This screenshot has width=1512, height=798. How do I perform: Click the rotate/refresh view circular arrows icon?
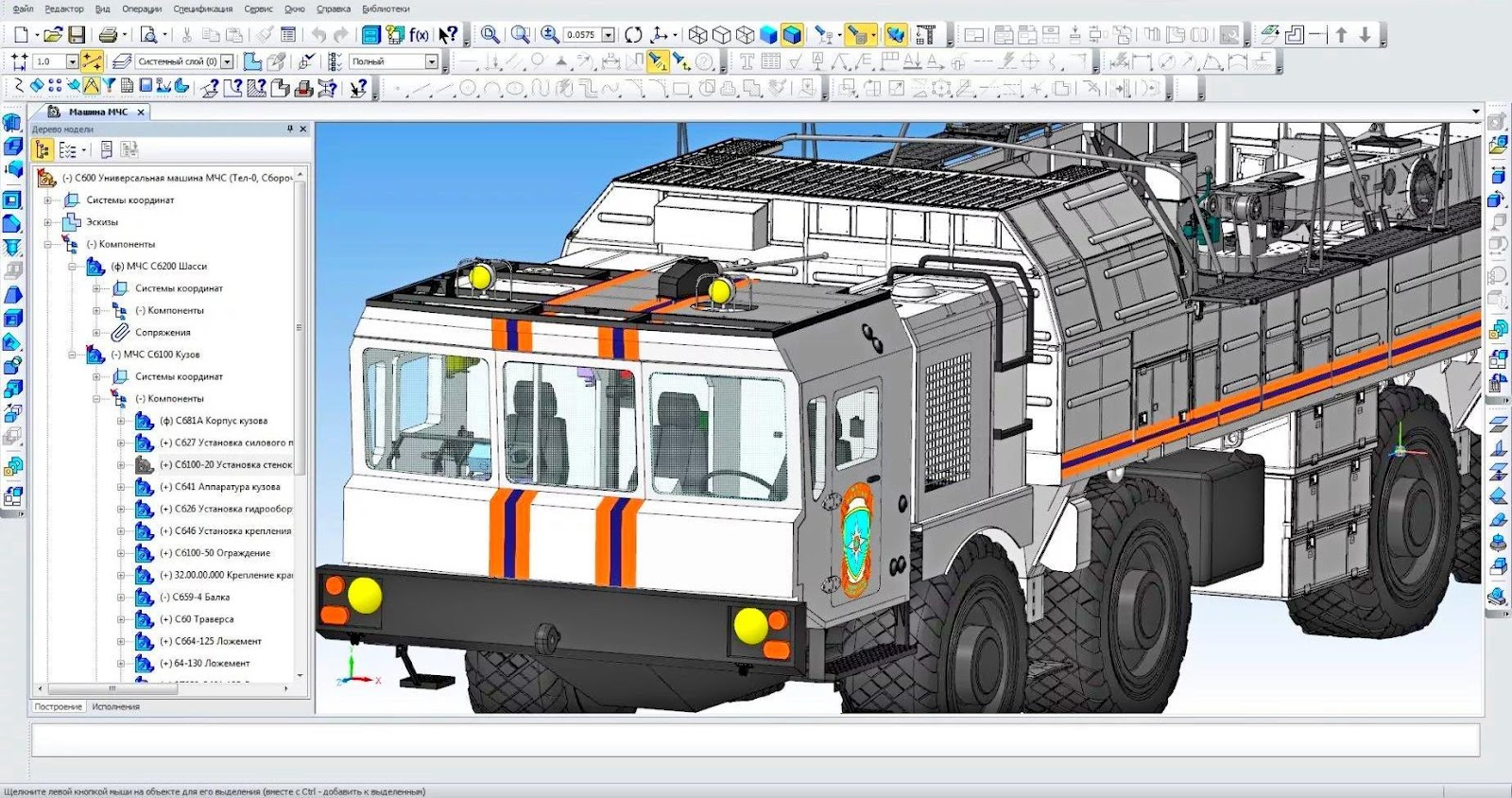click(x=633, y=35)
